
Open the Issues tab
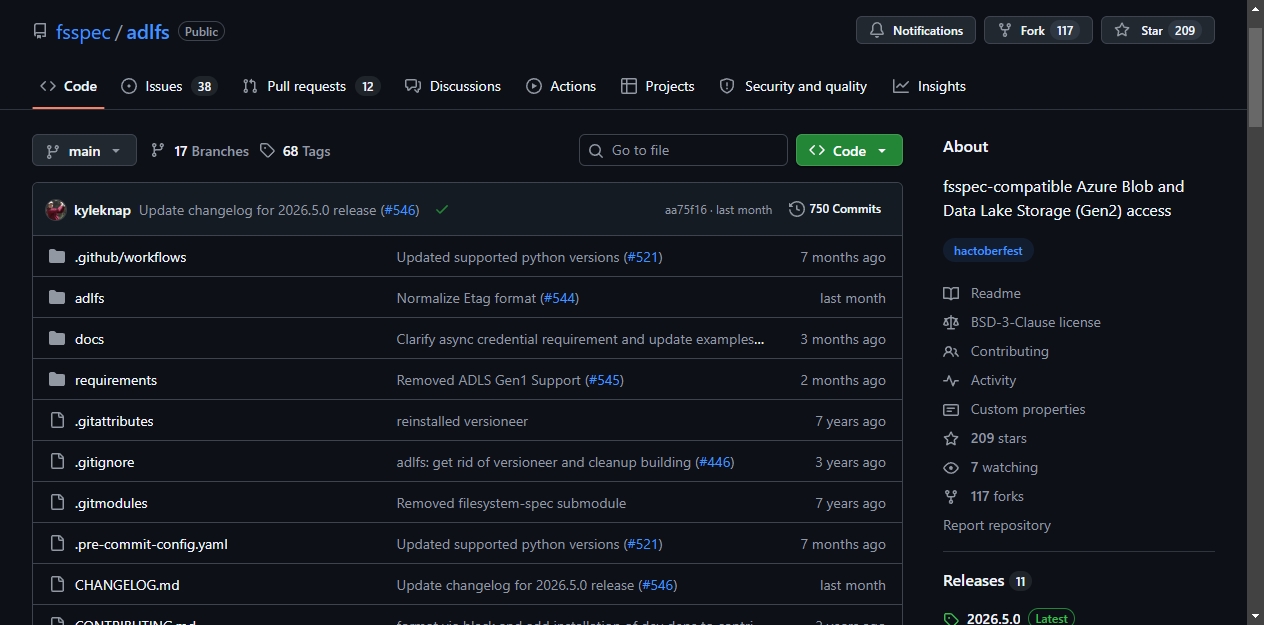coord(168,86)
